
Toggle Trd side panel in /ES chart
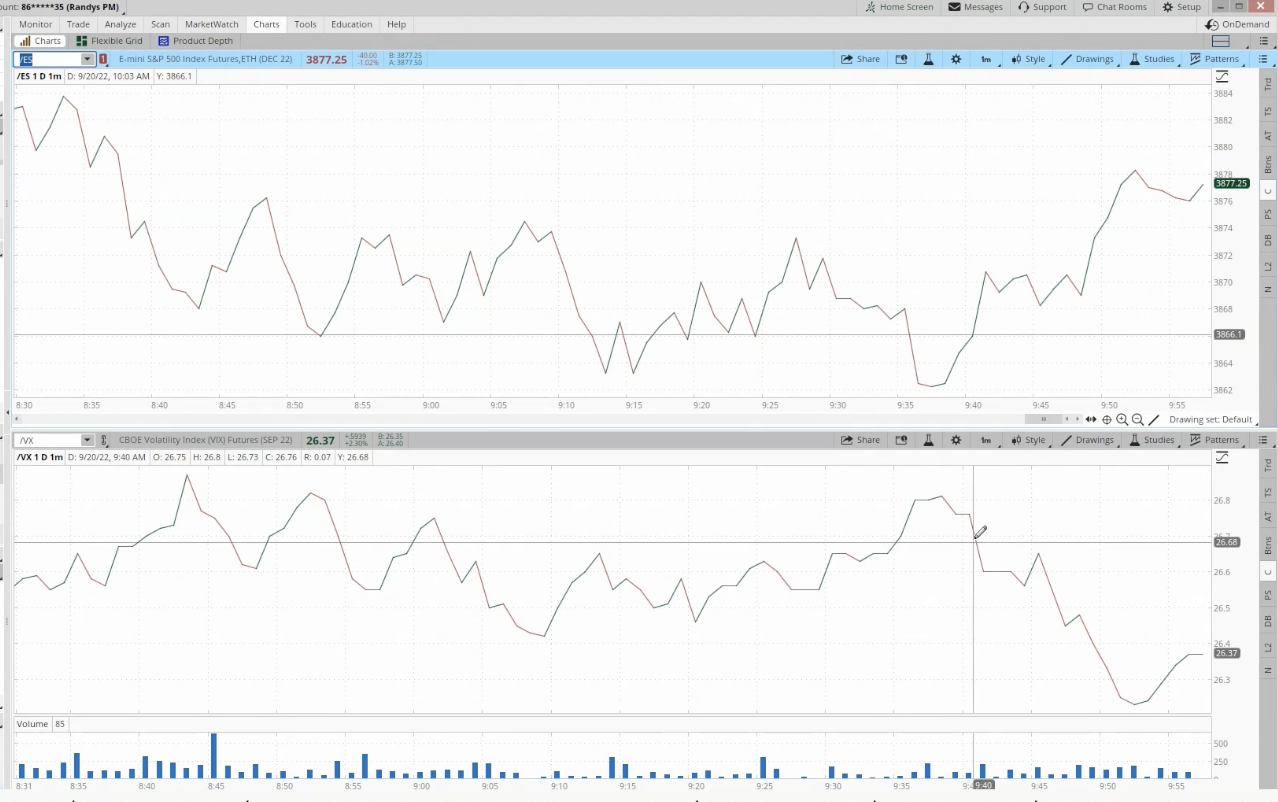pyautogui.click(x=1268, y=84)
